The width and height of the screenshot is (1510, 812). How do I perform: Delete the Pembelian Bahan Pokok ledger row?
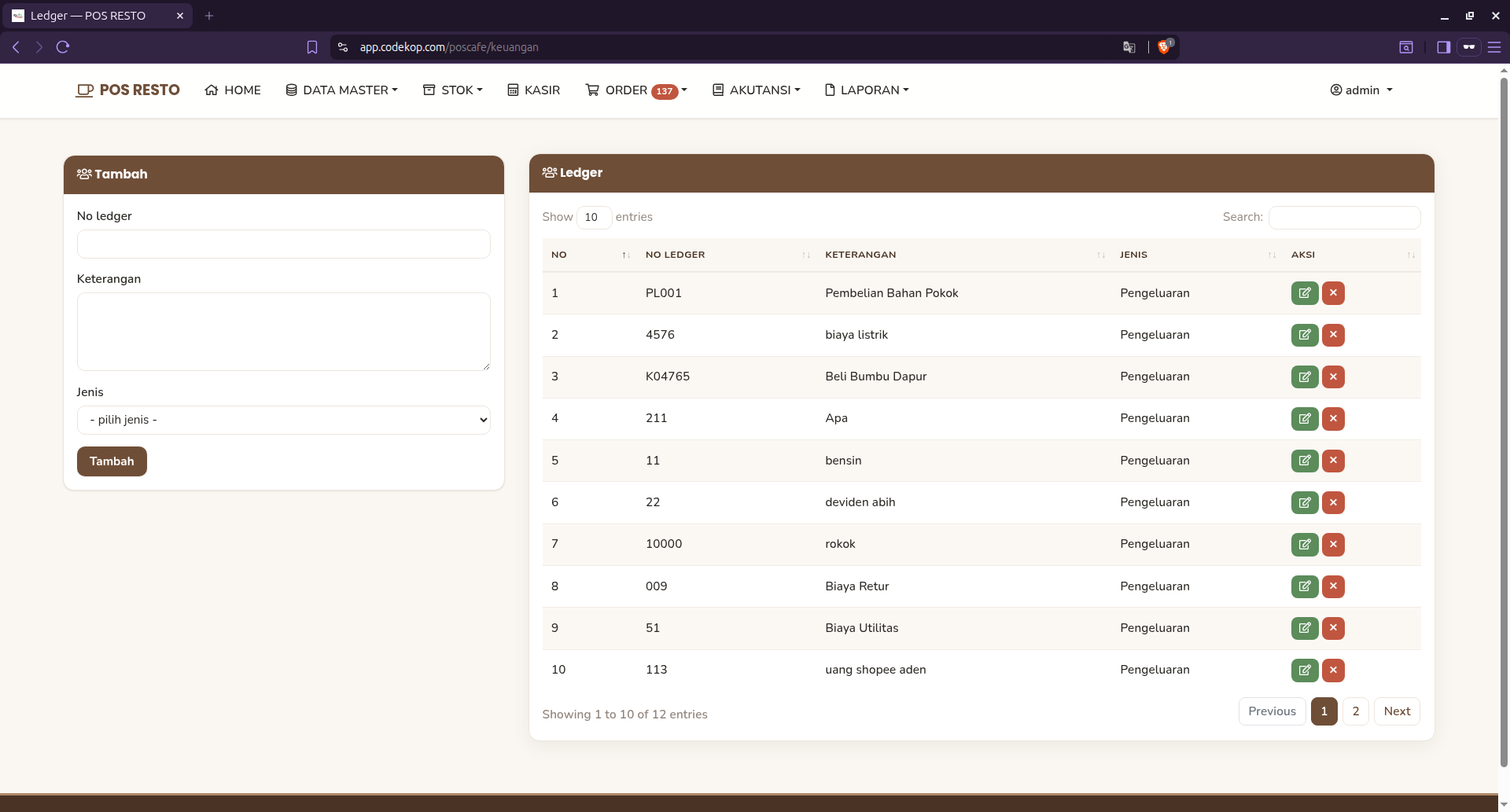coord(1333,293)
